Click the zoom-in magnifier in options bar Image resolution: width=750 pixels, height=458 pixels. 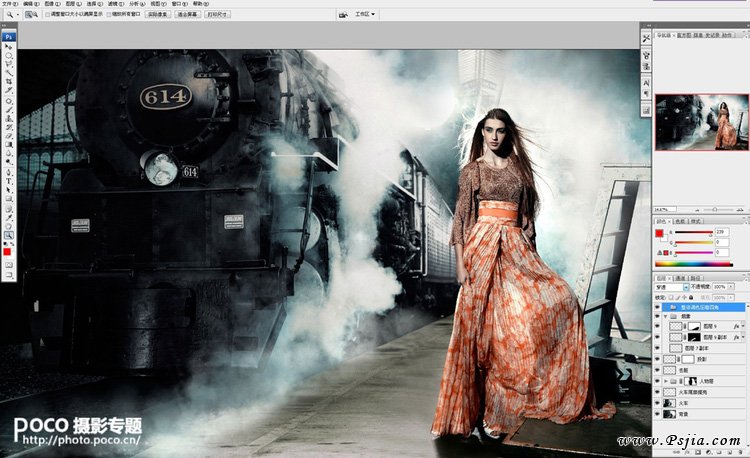26,15
